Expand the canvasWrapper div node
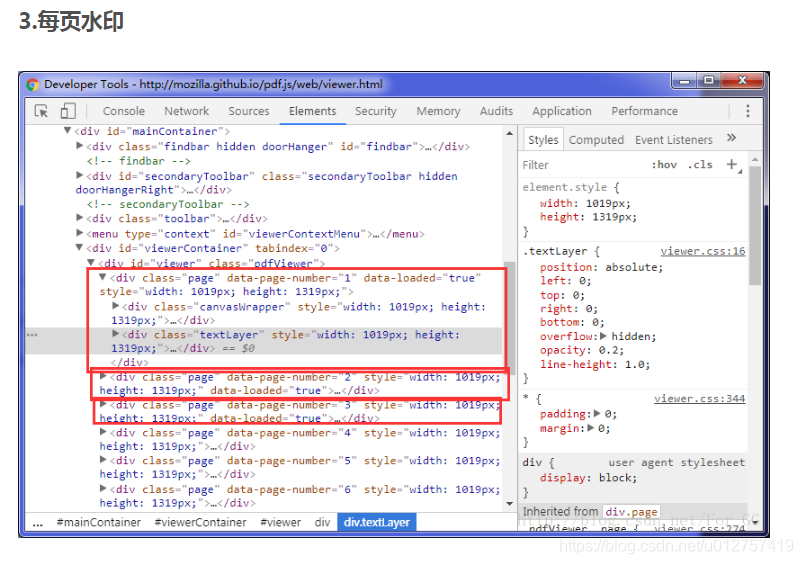The width and height of the screenshot is (803, 564). click(x=116, y=306)
